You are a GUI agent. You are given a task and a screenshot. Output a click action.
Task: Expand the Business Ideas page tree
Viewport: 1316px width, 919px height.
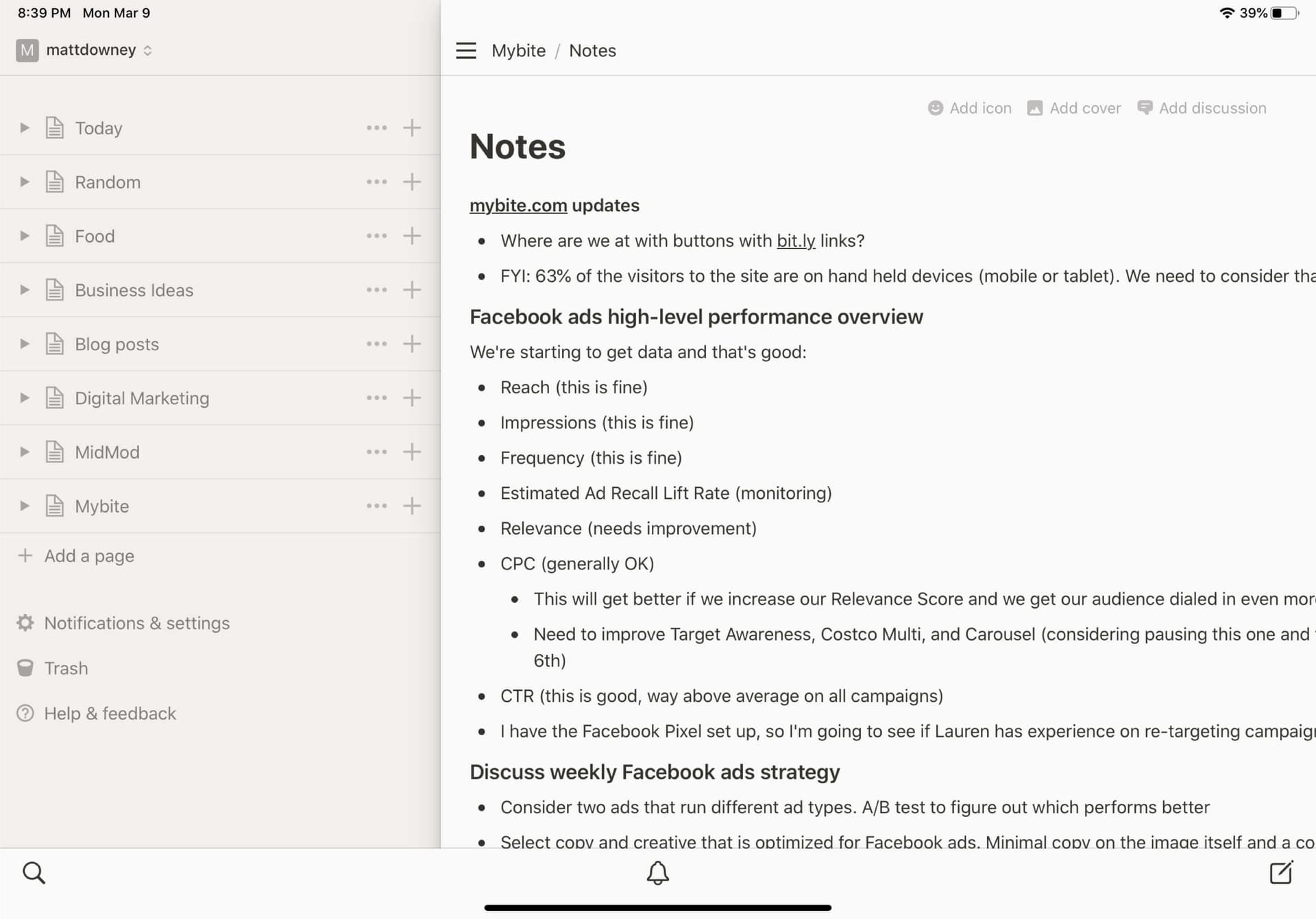pos(25,289)
